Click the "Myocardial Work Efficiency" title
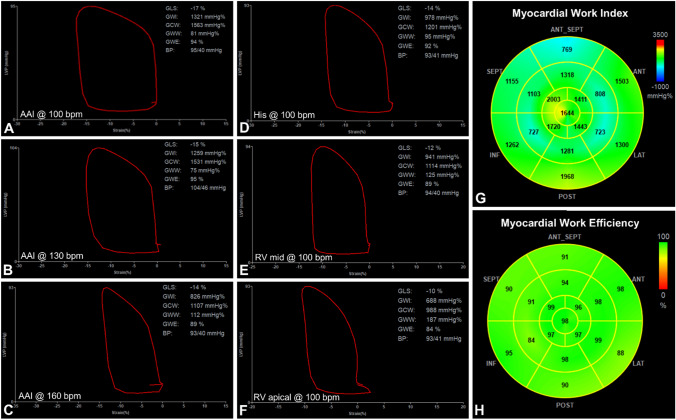This screenshot has height=420, width=676. 569,223
